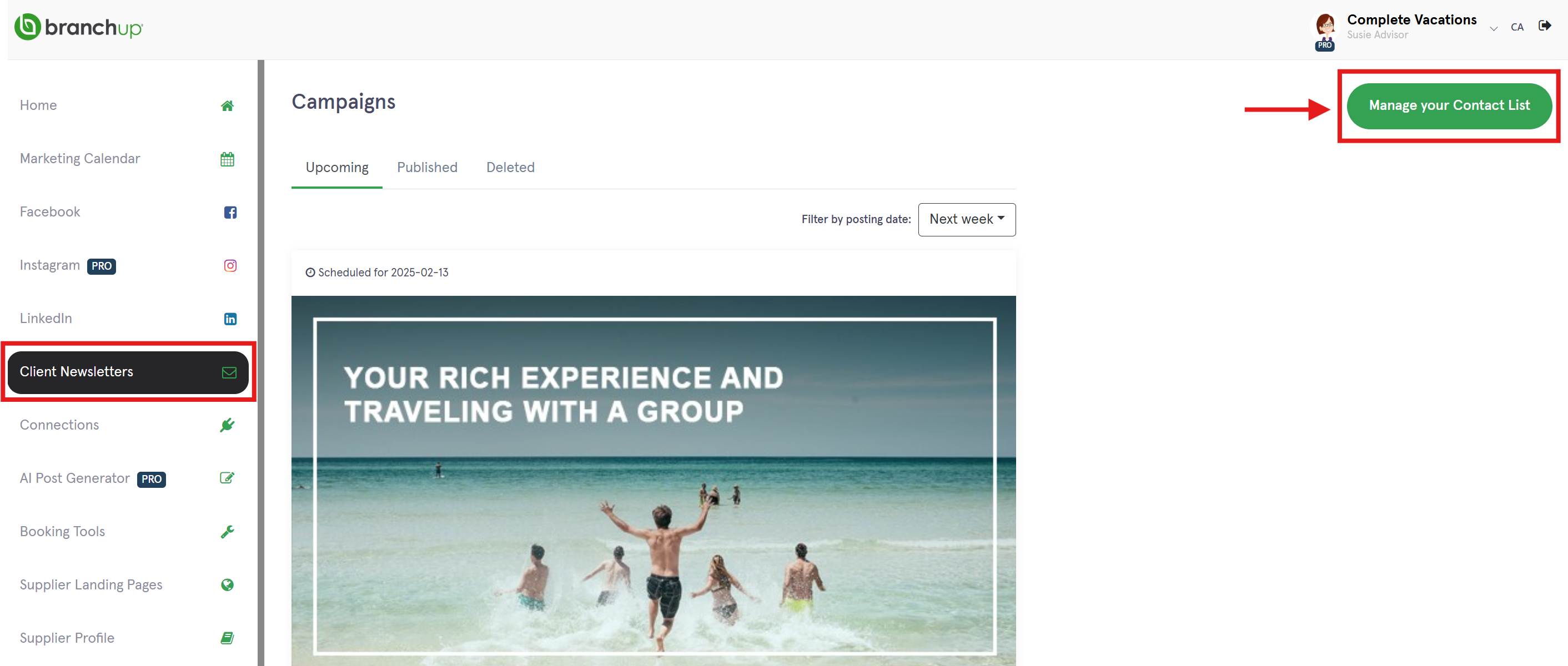The height and width of the screenshot is (666, 1568).
Task: Open the CA region selector
Action: point(1517,27)
